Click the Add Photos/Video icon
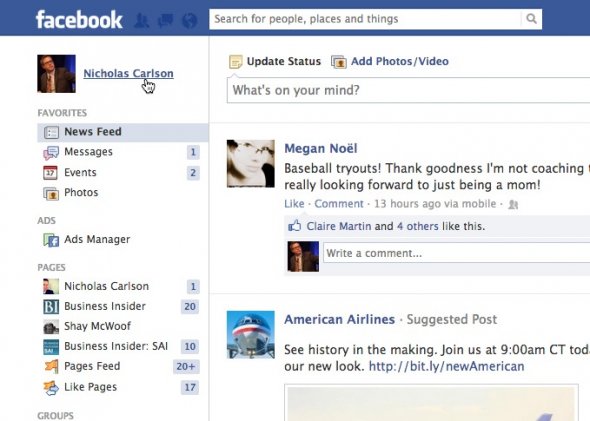 coord(339,62)
